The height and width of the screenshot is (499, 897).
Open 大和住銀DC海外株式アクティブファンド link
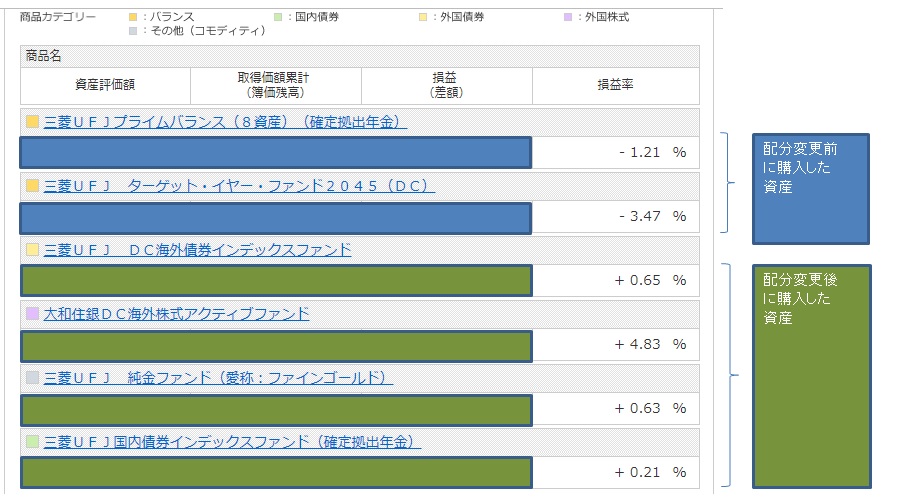click(x=176, y=314)
